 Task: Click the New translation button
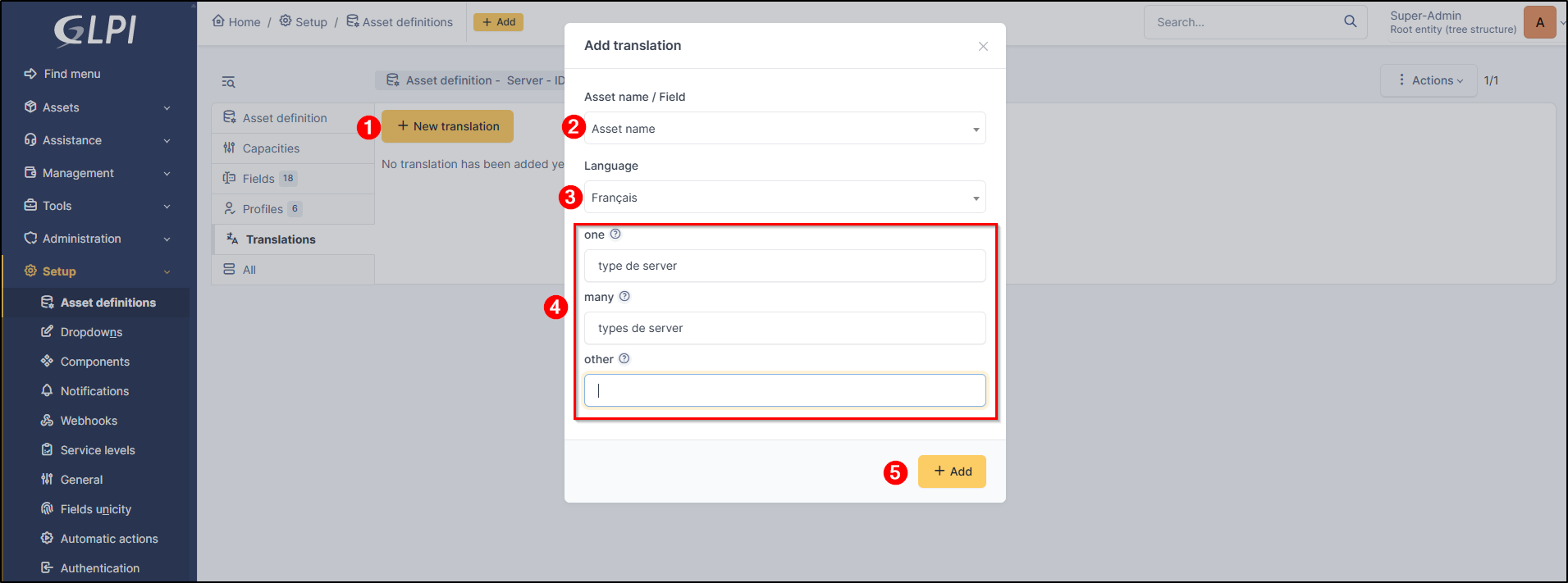(x=447, y=126)
